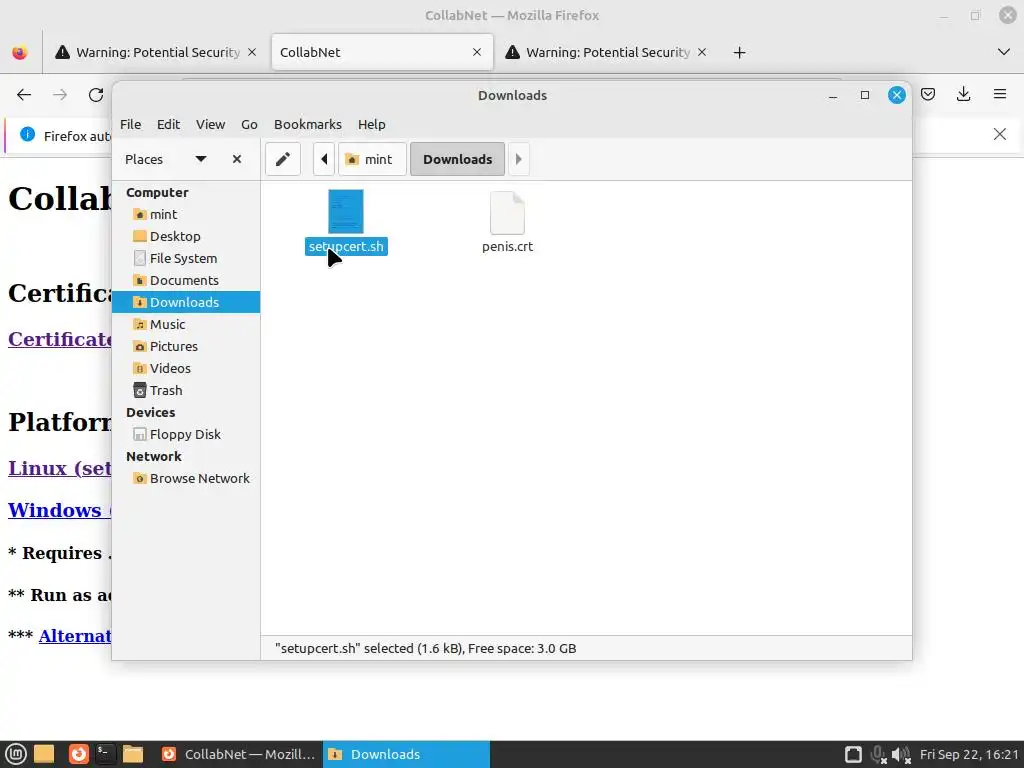
Task: Open the Windows link on the page
Action: click(x=59, y=510)
